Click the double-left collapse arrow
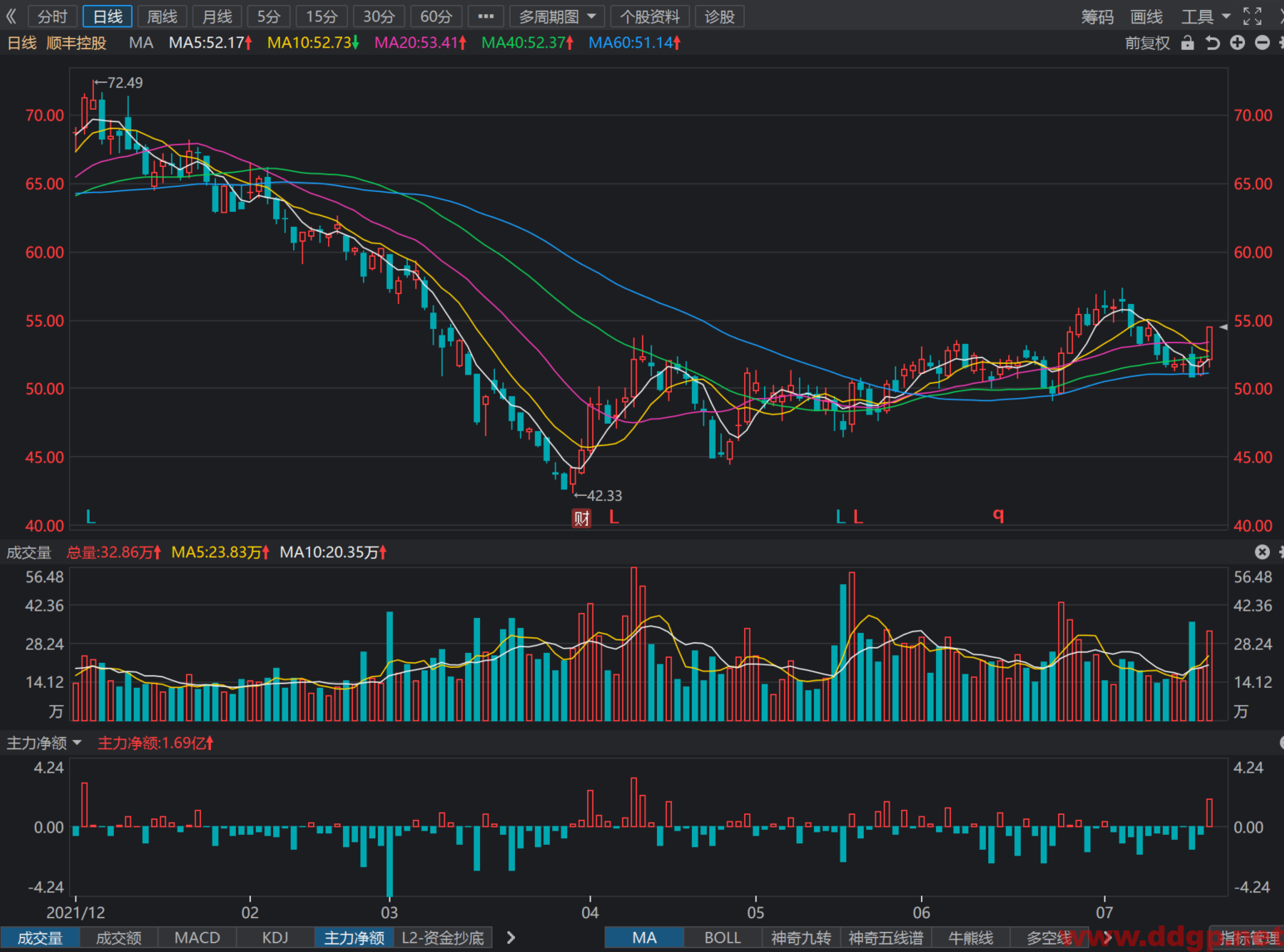 [x=11, y=17]
